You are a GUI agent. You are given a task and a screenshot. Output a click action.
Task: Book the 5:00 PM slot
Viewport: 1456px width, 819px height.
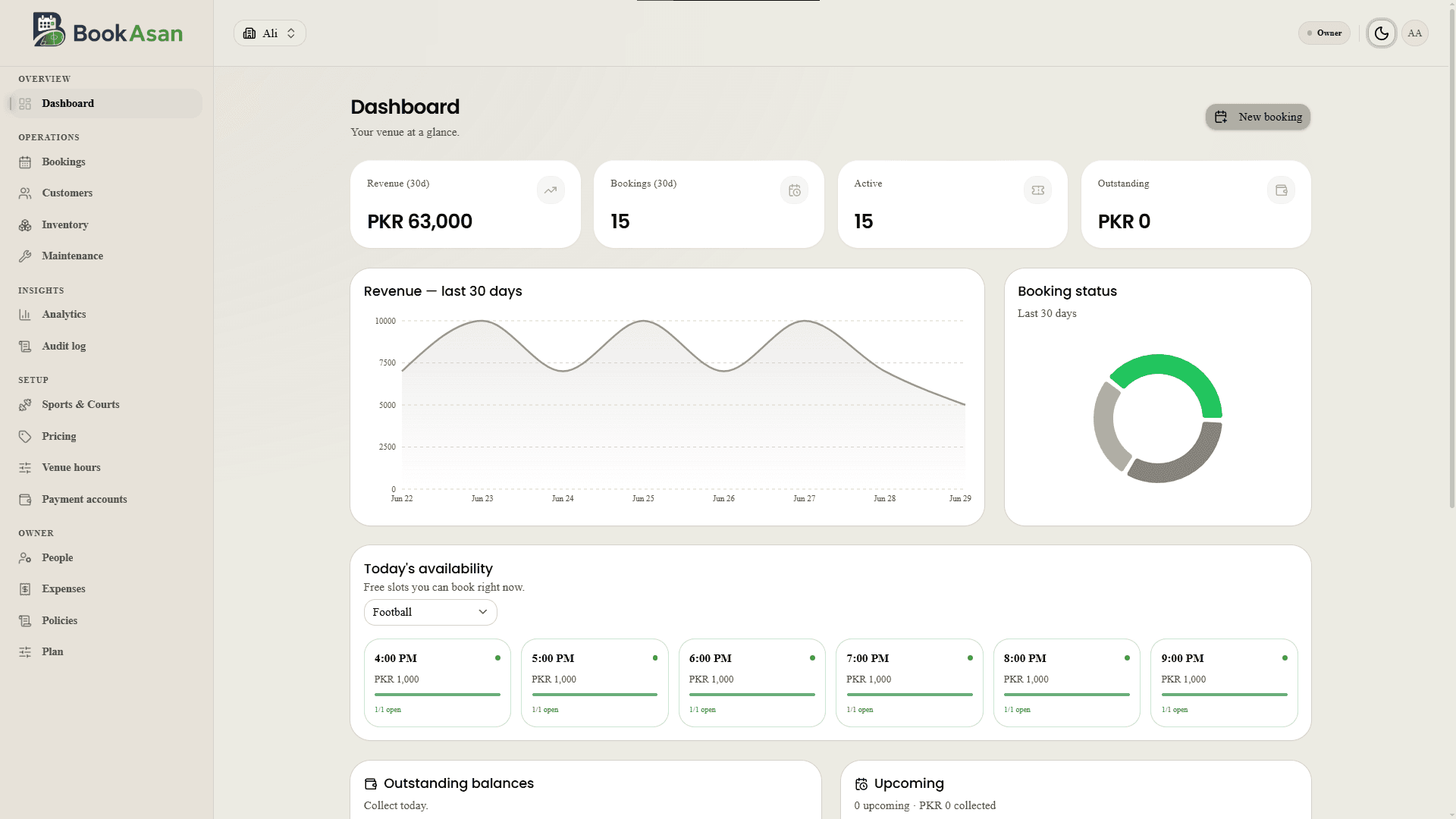click(x=595, y=683)
